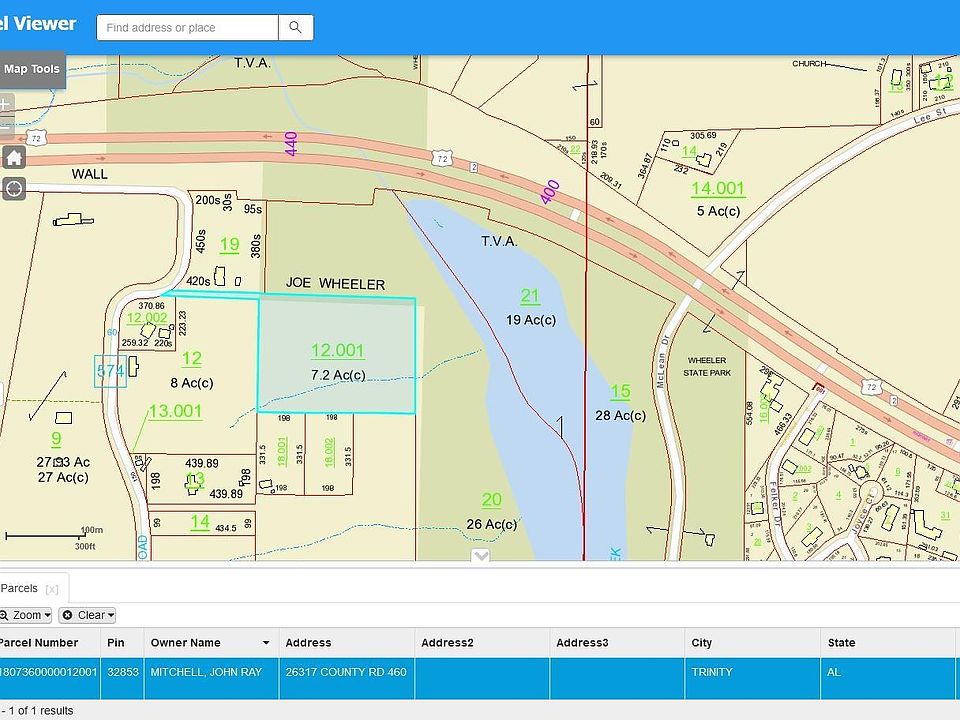The height and width of the screenshot is (720, 960).
Task: Click the JOE WHEELER map label
Action: [x=336, y=283]
